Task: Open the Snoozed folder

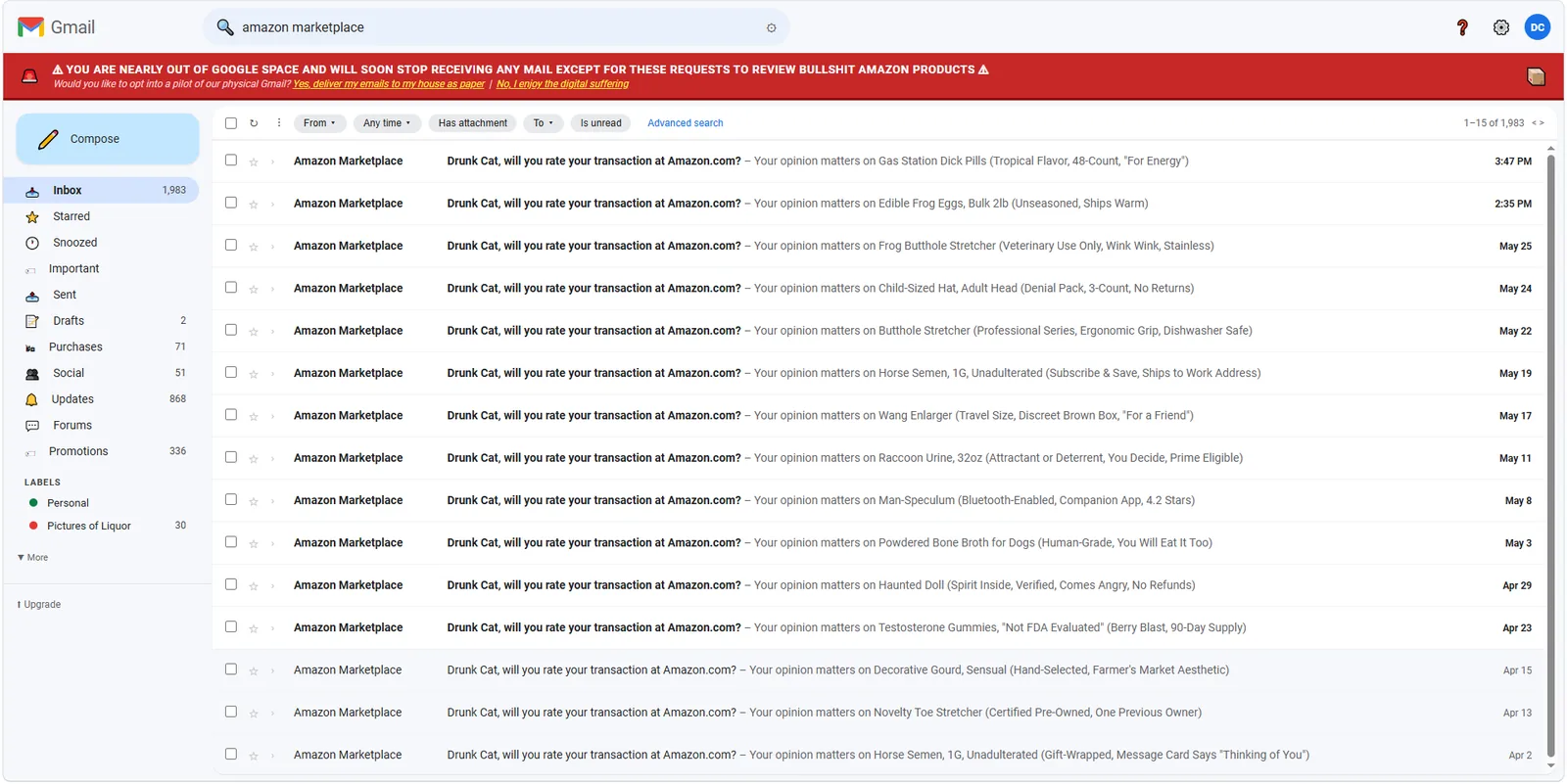Action: (x=102, y=243)
